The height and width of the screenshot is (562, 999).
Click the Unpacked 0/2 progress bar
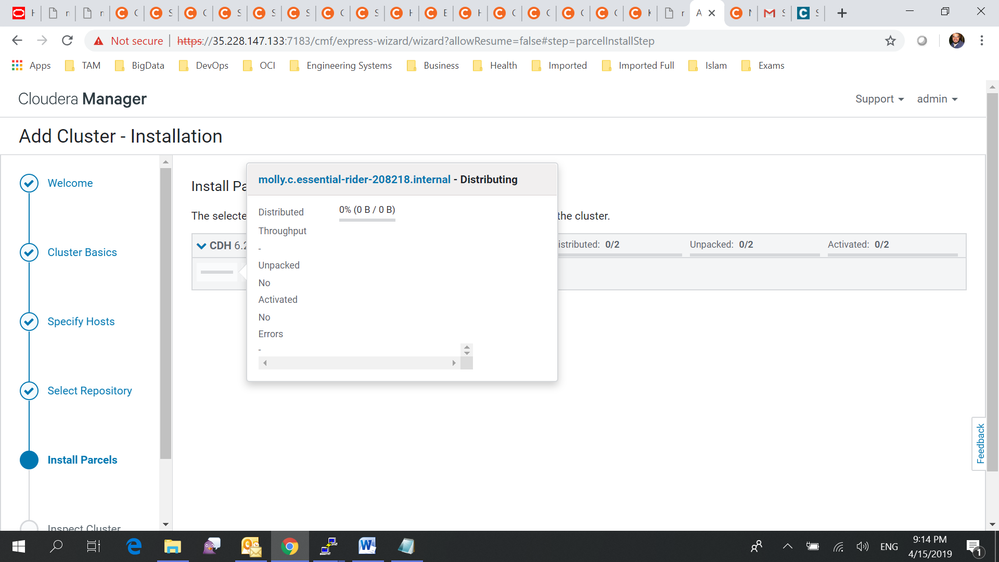754,255
